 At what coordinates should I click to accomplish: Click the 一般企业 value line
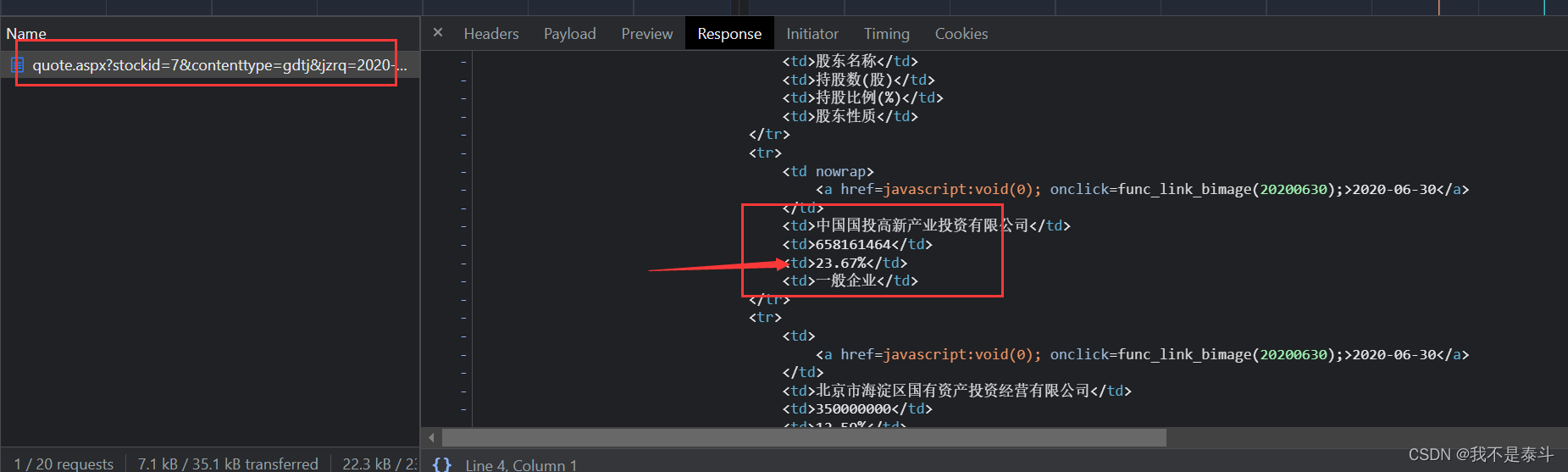tap(850, 280)
